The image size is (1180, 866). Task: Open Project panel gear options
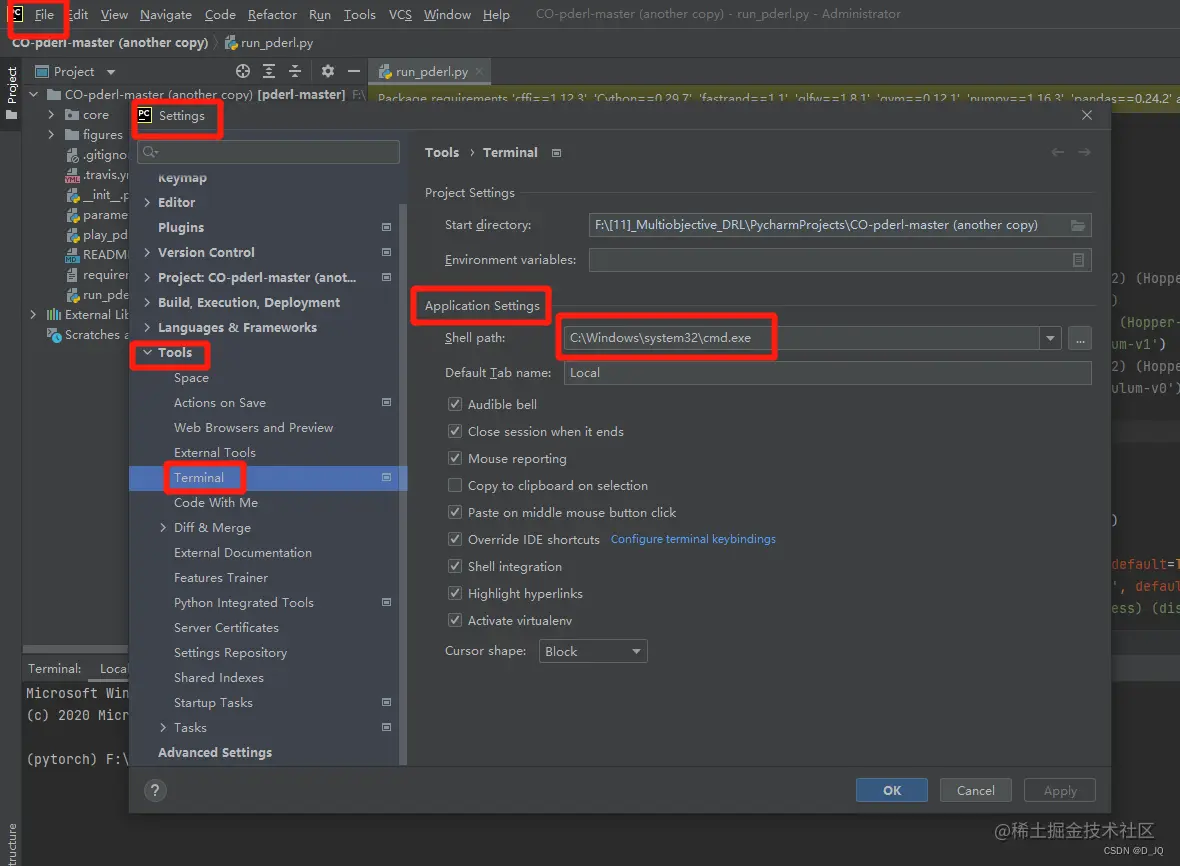[x=327, y=71]
